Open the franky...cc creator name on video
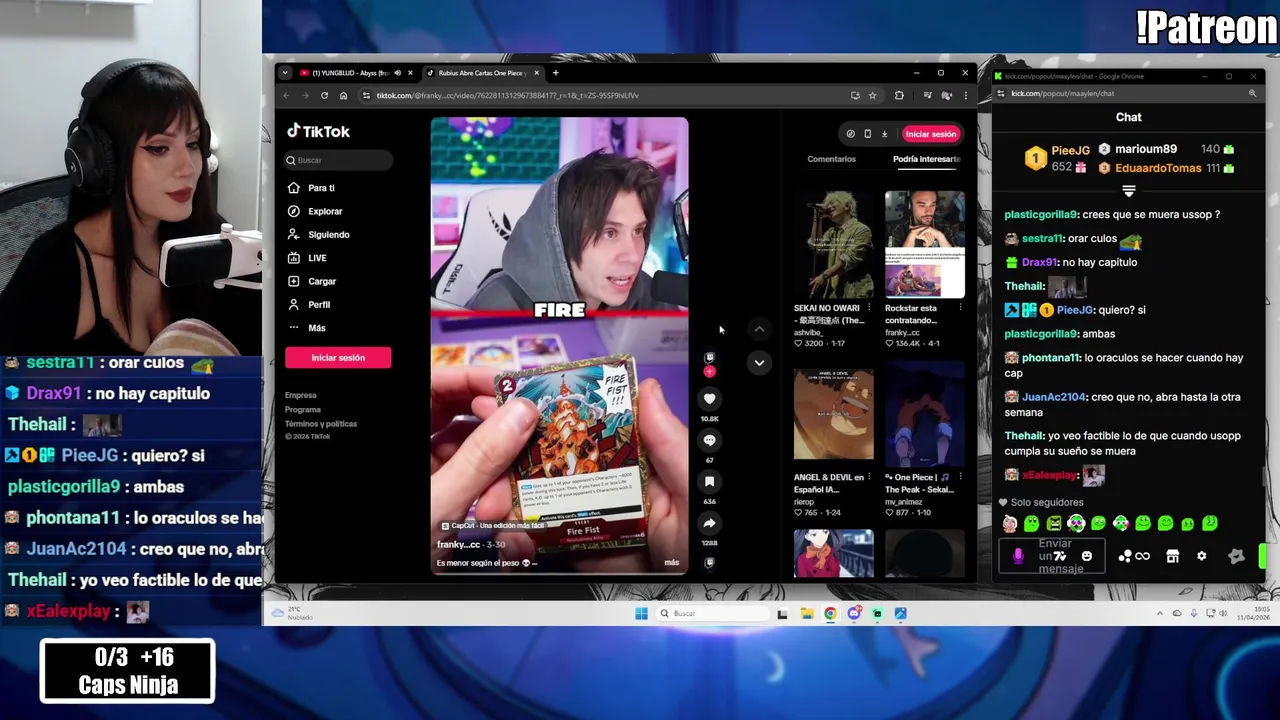 click(458, 545)
